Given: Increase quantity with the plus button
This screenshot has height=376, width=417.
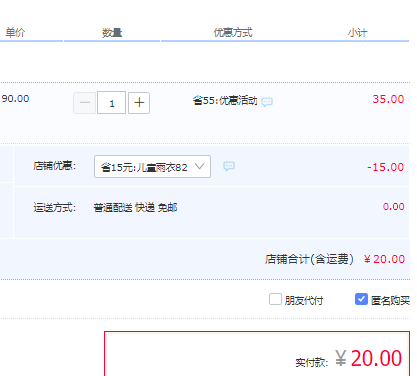Looking at the screenshot, I should (139, 103).
